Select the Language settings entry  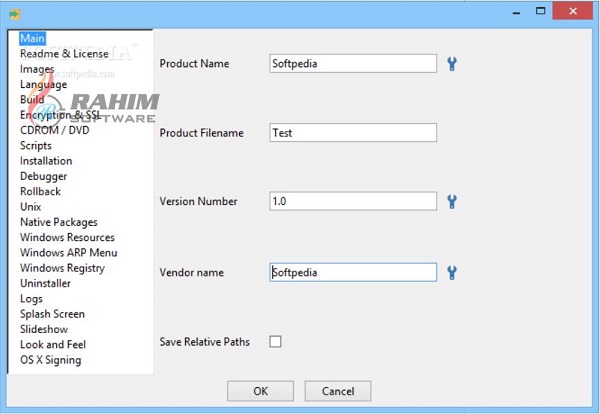pos(44,85)
